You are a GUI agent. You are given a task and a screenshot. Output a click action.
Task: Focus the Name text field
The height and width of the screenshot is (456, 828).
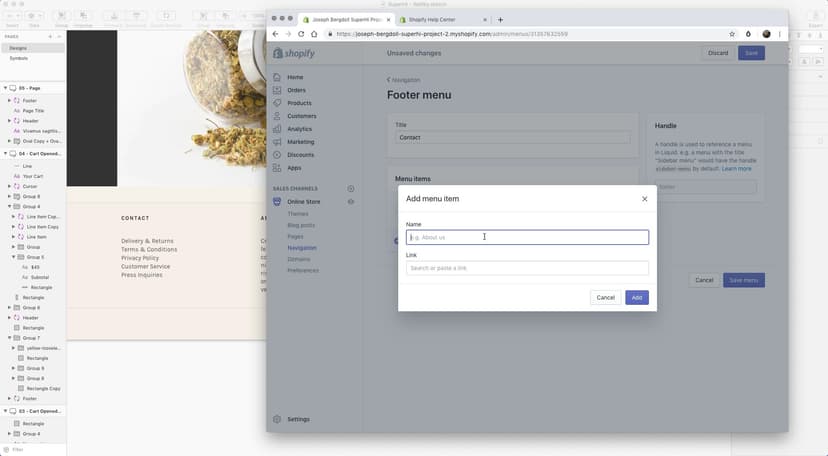click(x=527, y=238)
